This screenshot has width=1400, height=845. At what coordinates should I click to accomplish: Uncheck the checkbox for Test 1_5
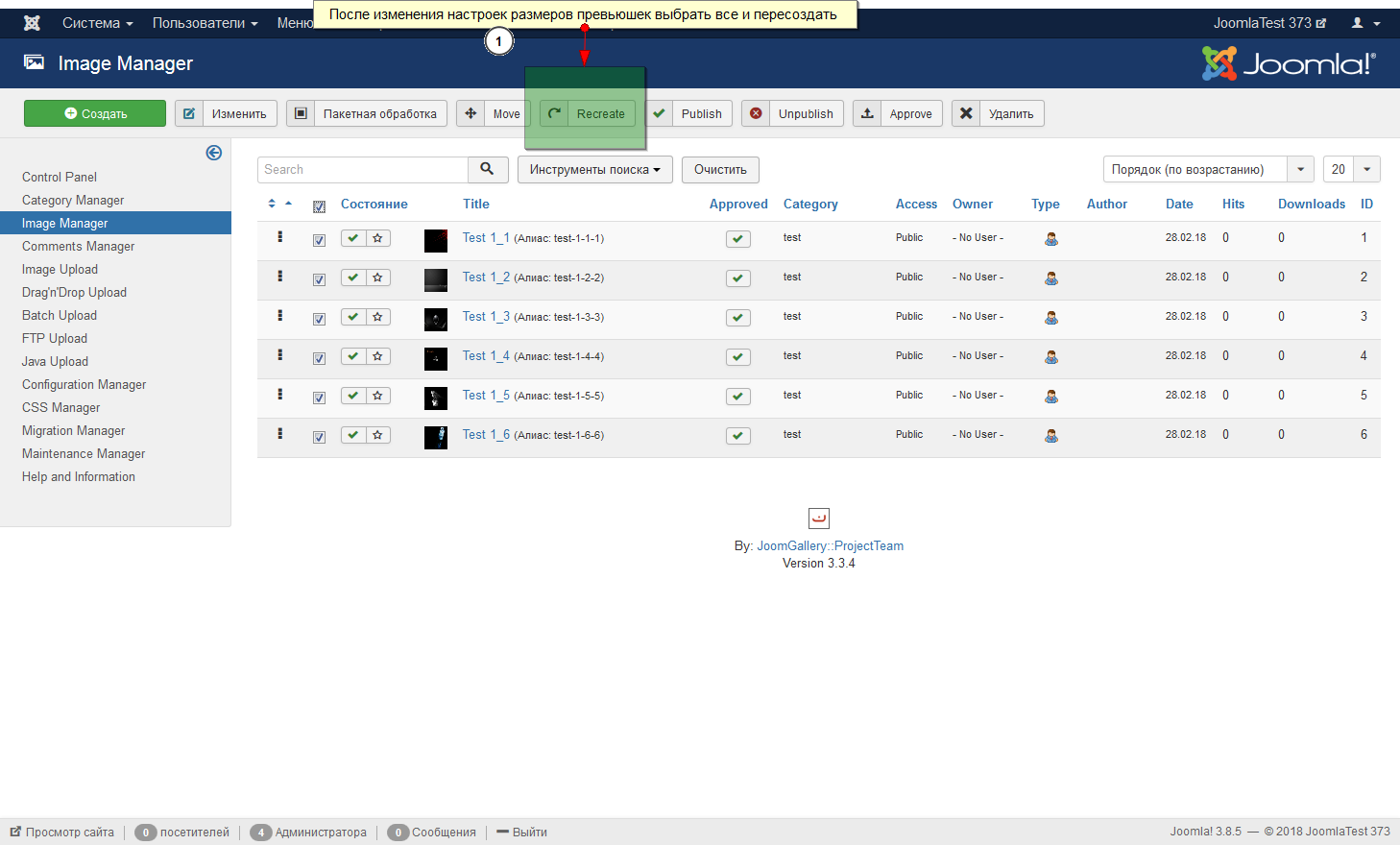point(320,398)
